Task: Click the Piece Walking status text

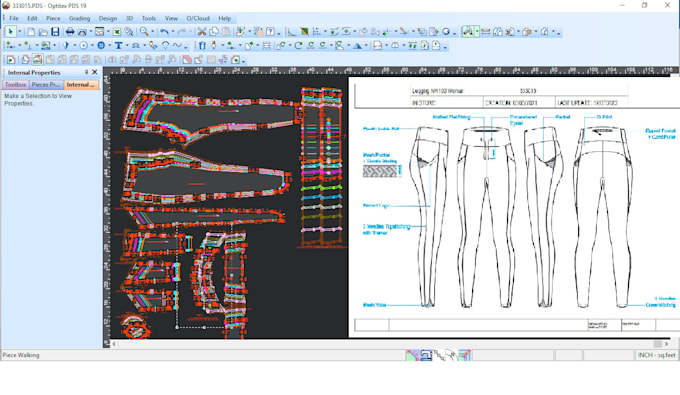Action: tap(21, 355)
